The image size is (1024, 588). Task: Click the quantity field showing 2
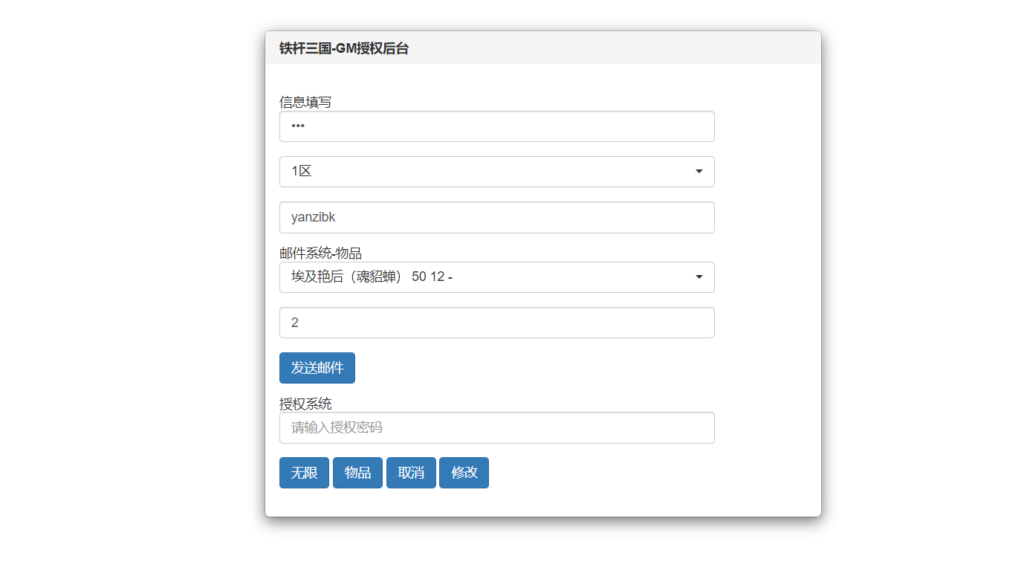pos(496,323)
